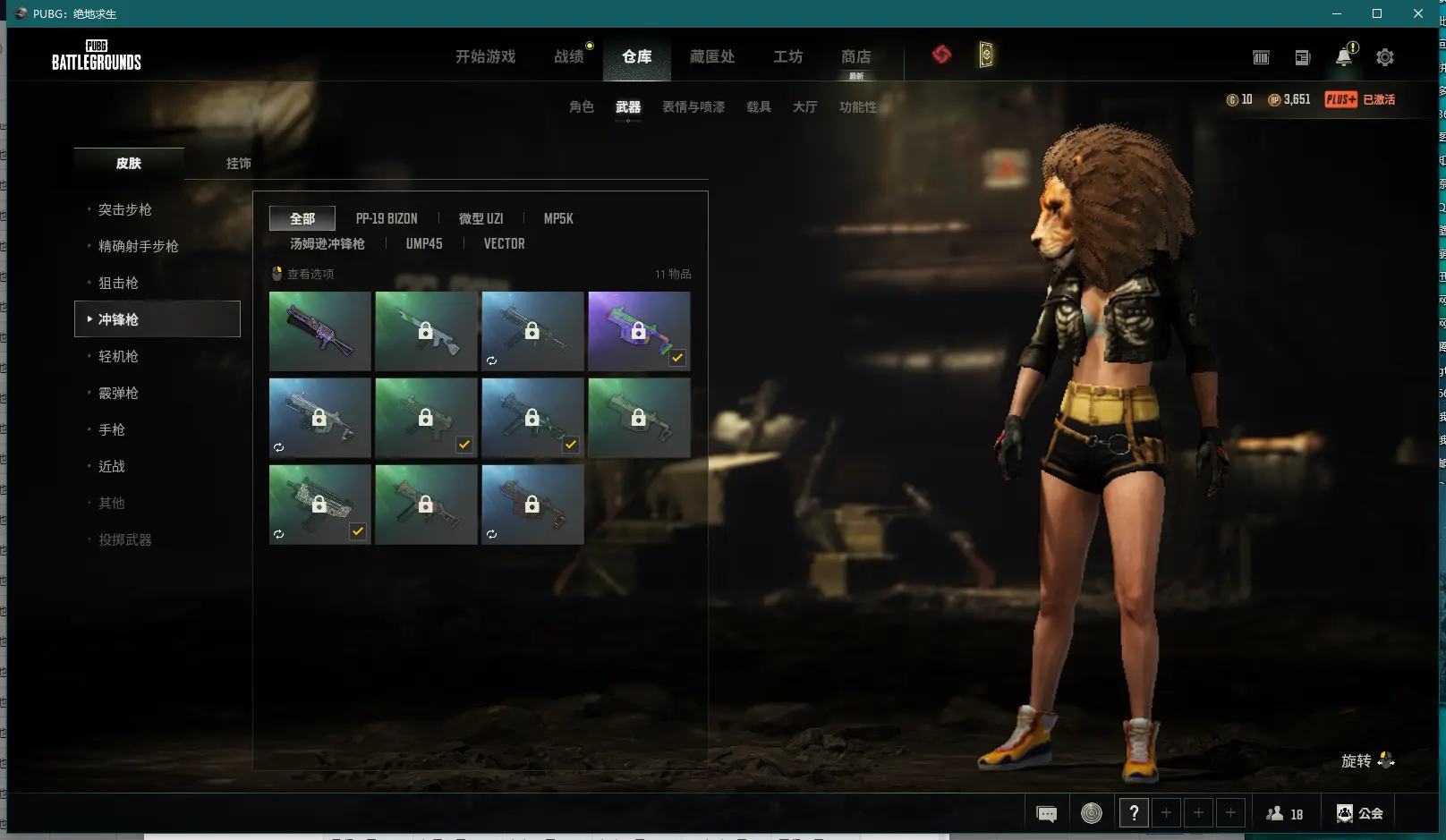Click the PUBG Battlegrounds logo
The image size is (1446, 840).
(x=97, y=55)
